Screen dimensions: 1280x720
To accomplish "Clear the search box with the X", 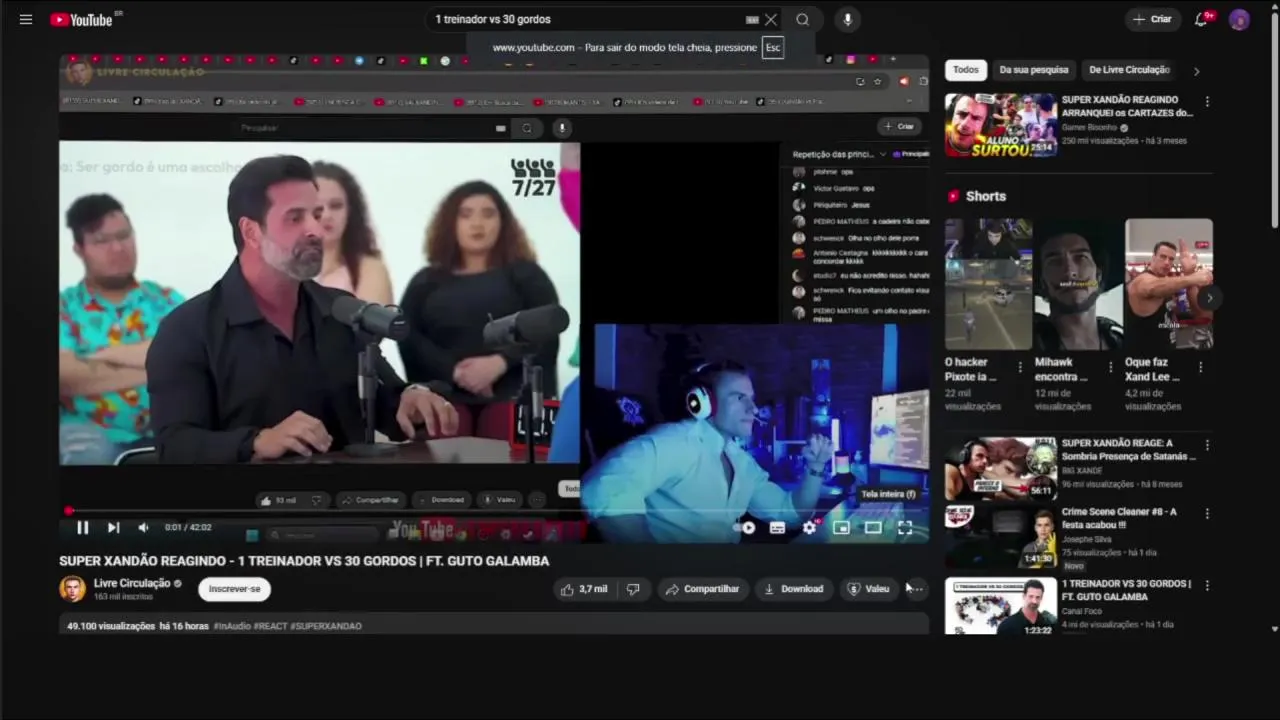I will [771, 19].
